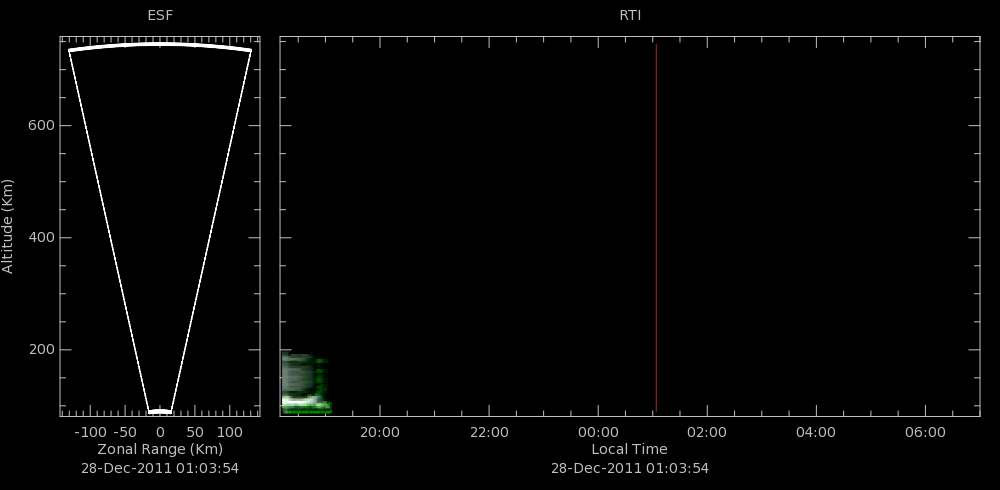The height and width of the screenshot is (490, 1000).
Task: Click the small bottom arc of the ESF fan
Action: [160, 411]
